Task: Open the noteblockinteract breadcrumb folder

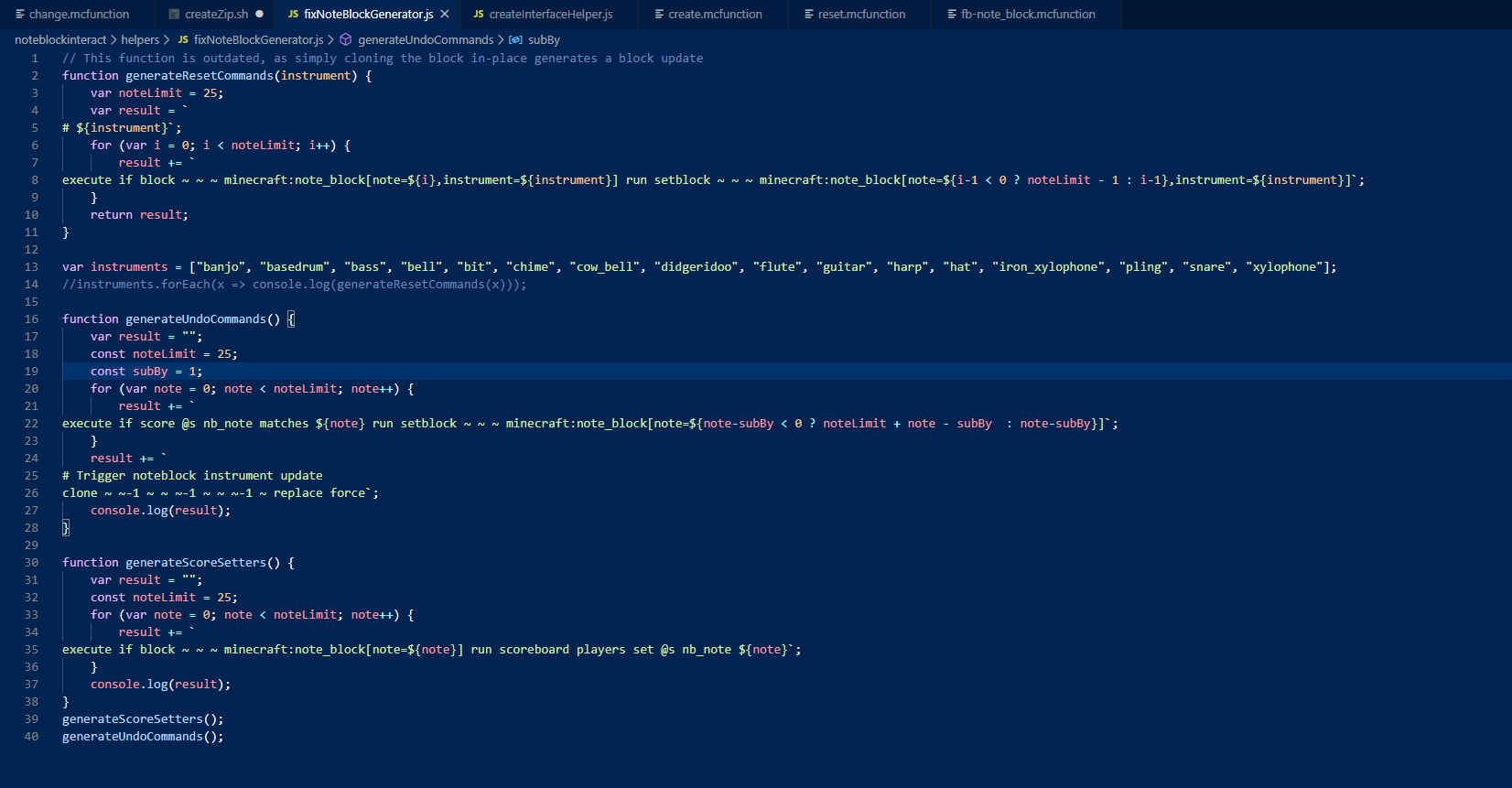Action: [60, 40]
